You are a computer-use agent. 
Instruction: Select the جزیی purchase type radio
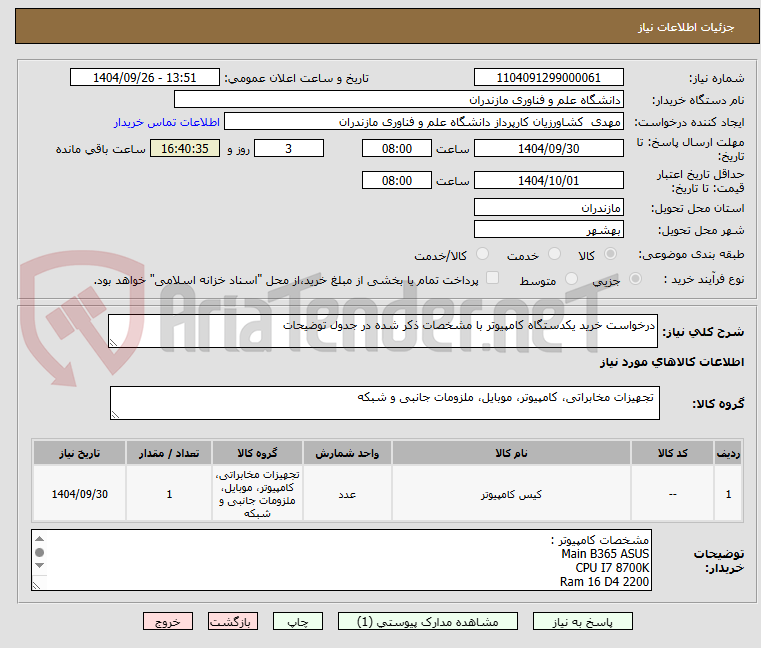tap(635, 279)
